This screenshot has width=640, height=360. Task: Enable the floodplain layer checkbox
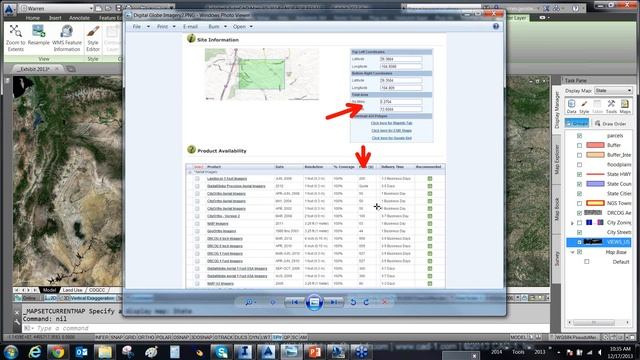click(579, 164)
